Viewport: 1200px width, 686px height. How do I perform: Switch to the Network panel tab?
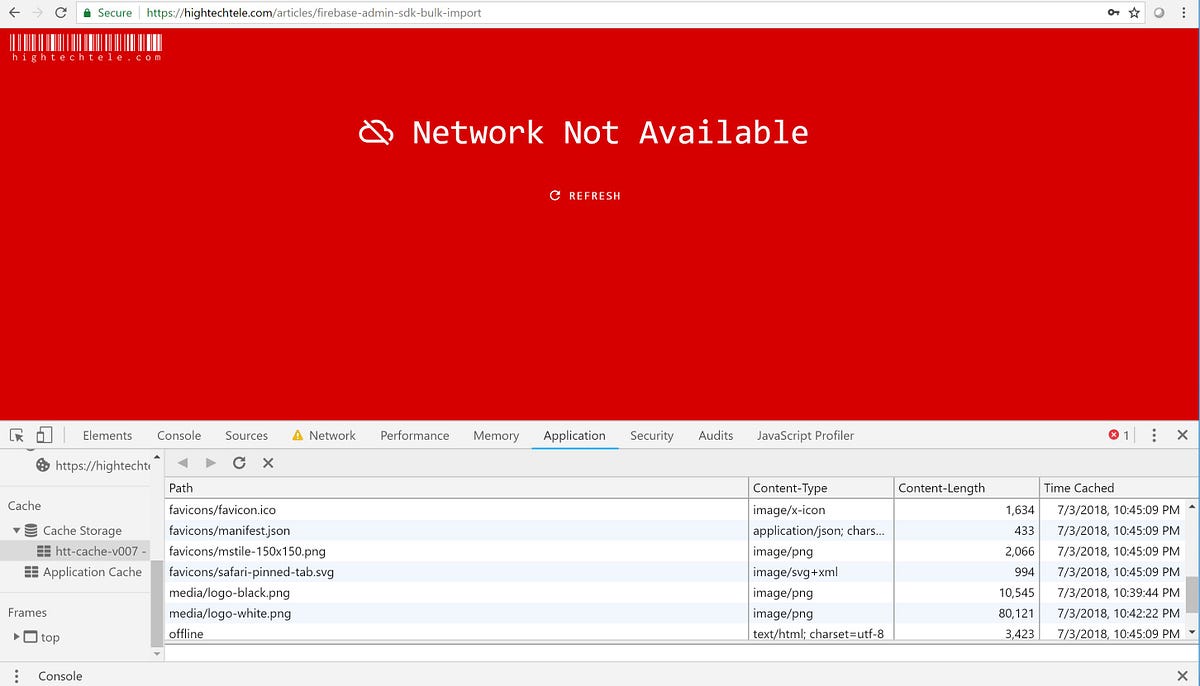click(330, 435)
